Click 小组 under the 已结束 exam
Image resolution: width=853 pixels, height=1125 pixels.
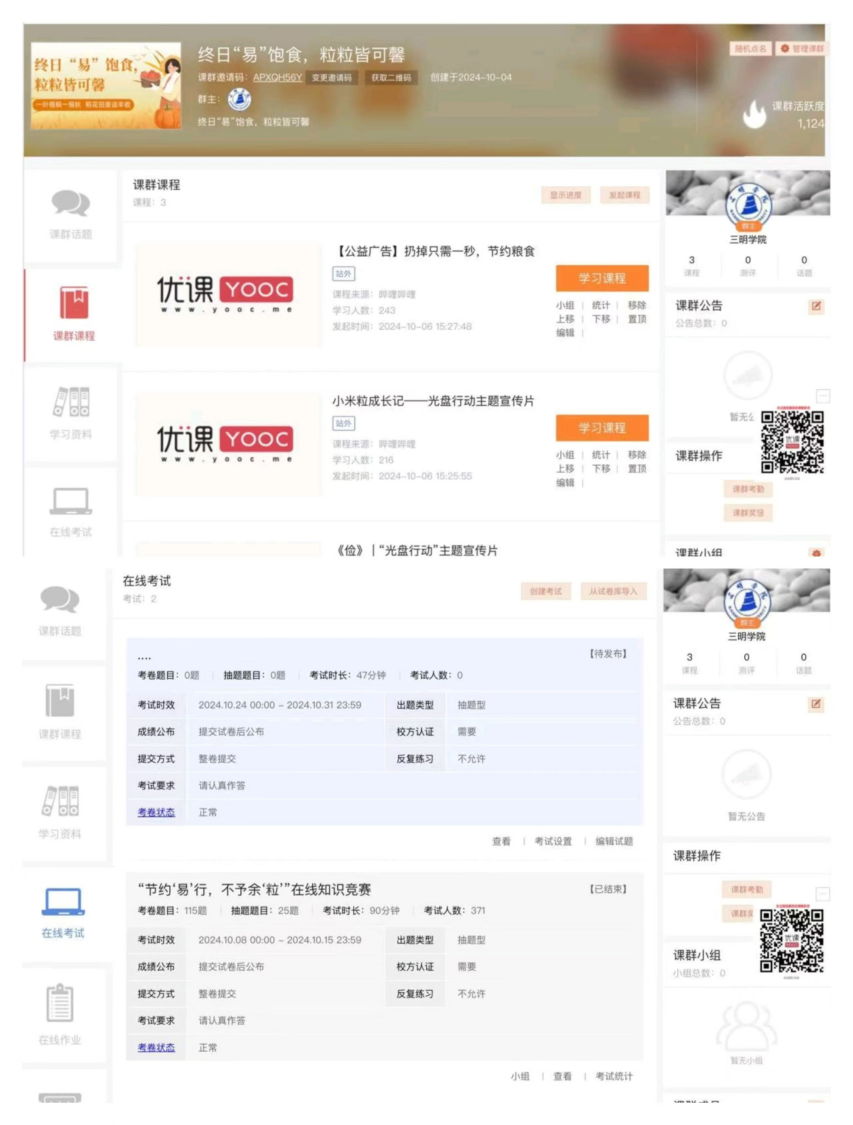click(x=520, y=1076)
